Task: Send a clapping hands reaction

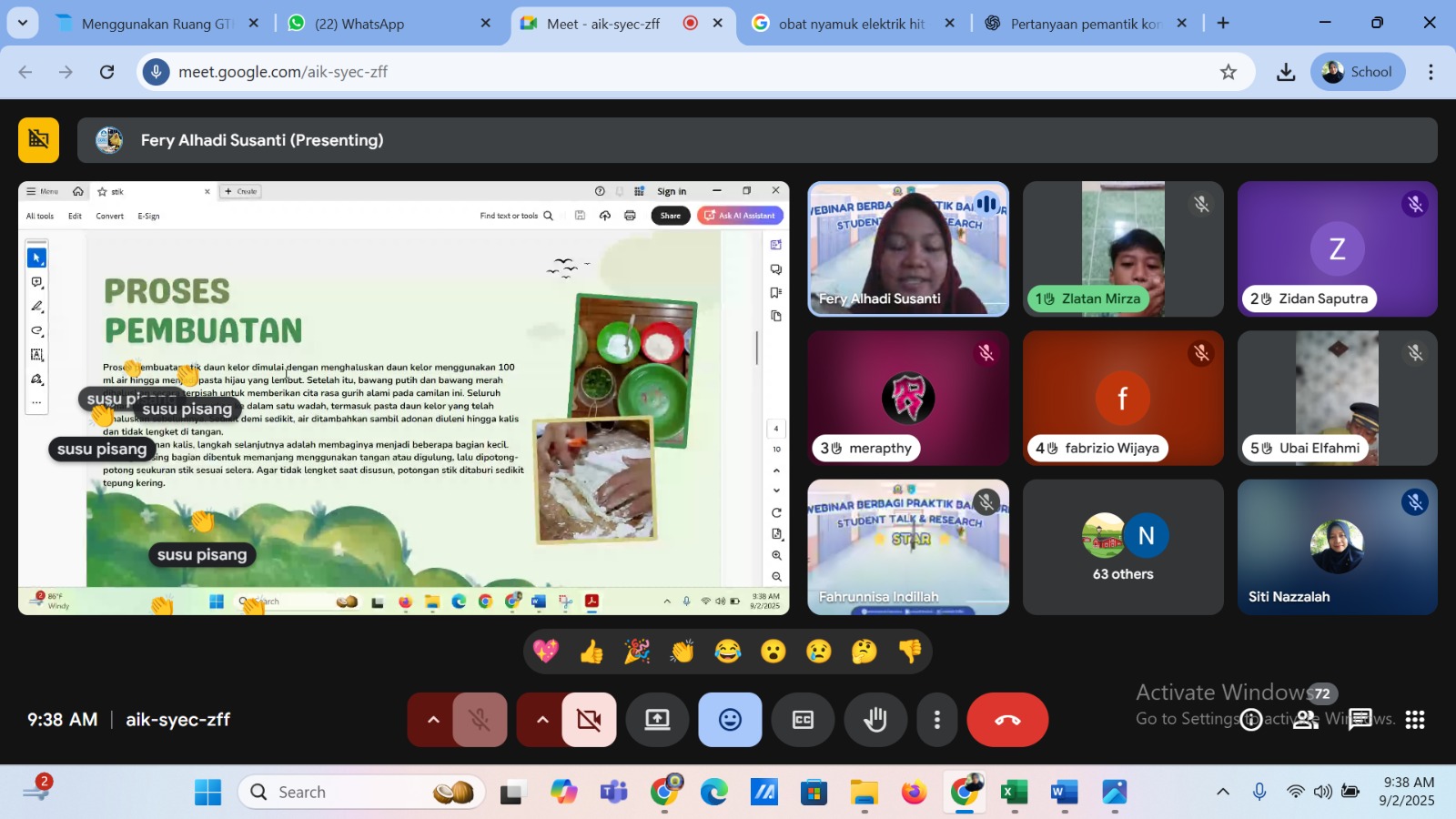Action: pos(682,652)
